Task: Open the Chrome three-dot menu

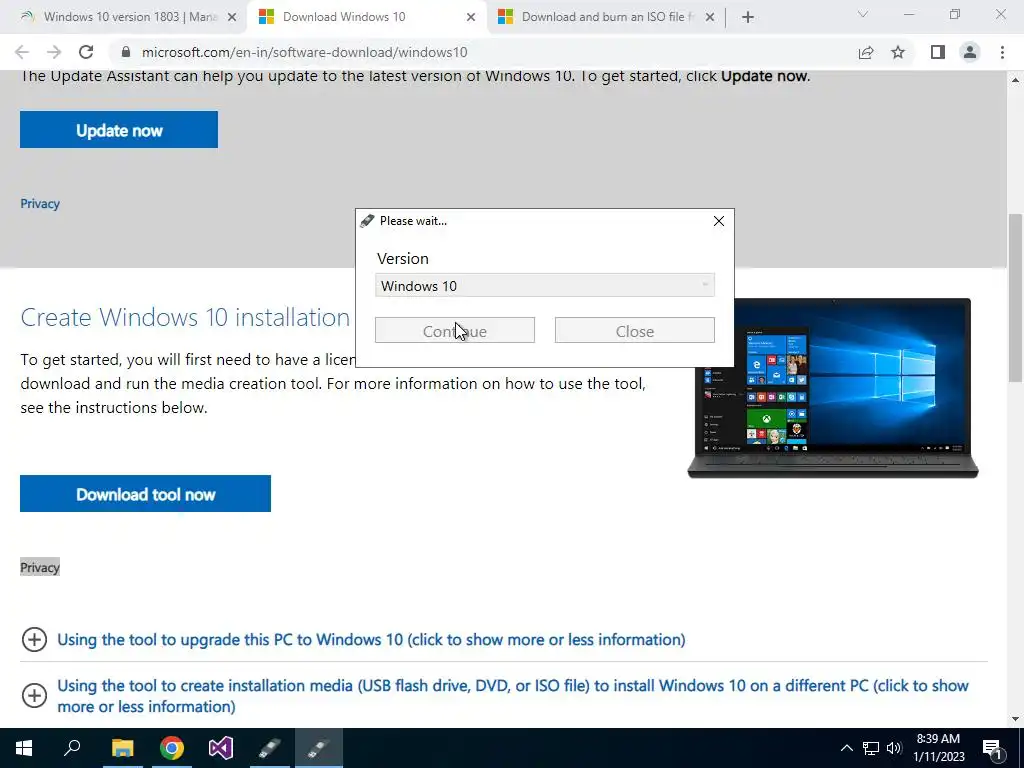Action: 1002,52
